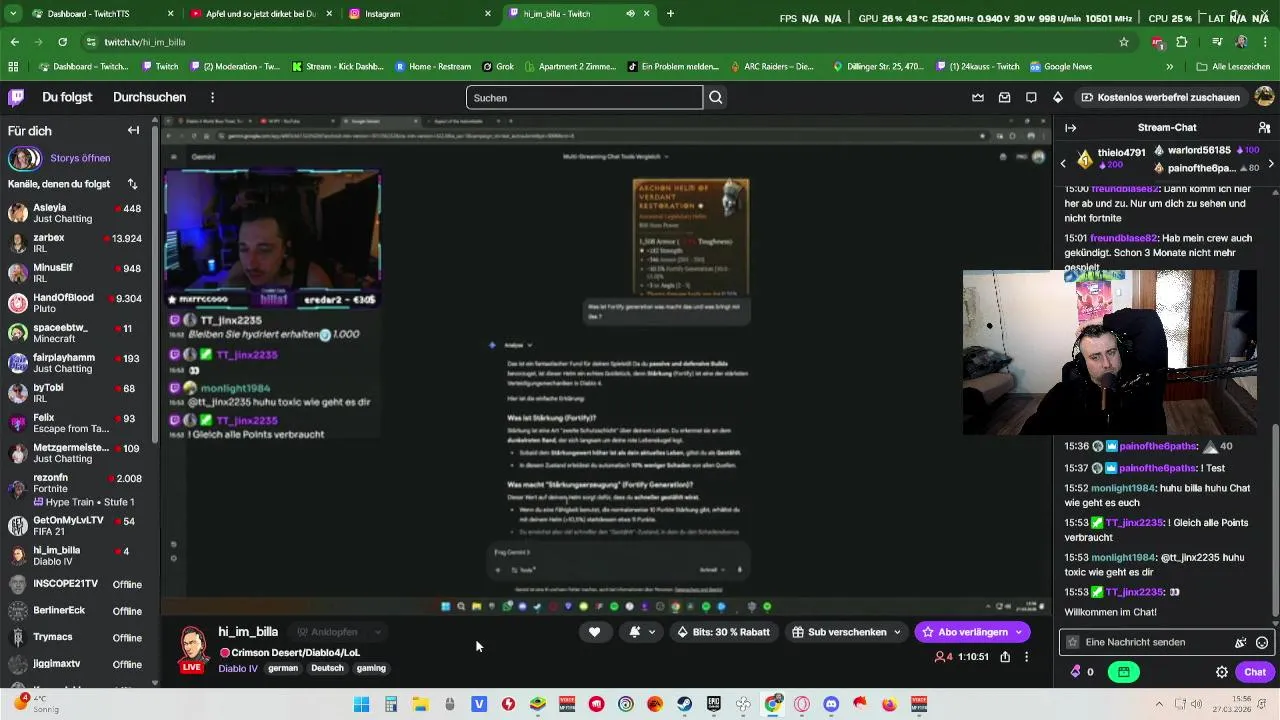Click the search magnifier button
This screenshot has width=1280, height=720.
716,97
